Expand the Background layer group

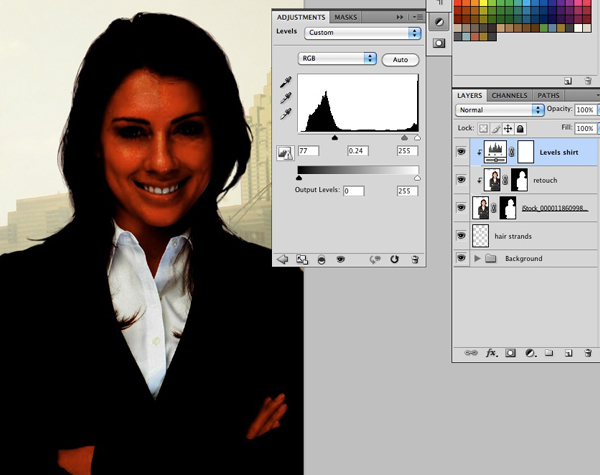click(477, 259)
